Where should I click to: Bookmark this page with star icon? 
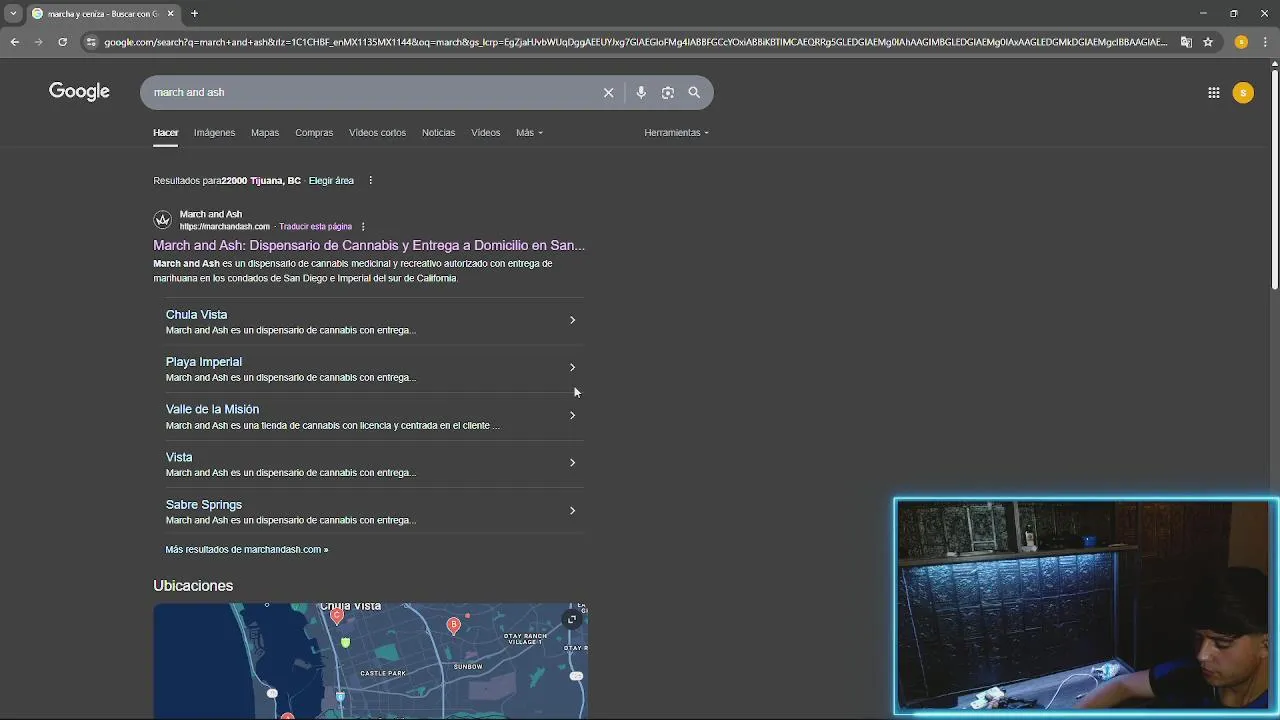click(x=1208, y=42)
